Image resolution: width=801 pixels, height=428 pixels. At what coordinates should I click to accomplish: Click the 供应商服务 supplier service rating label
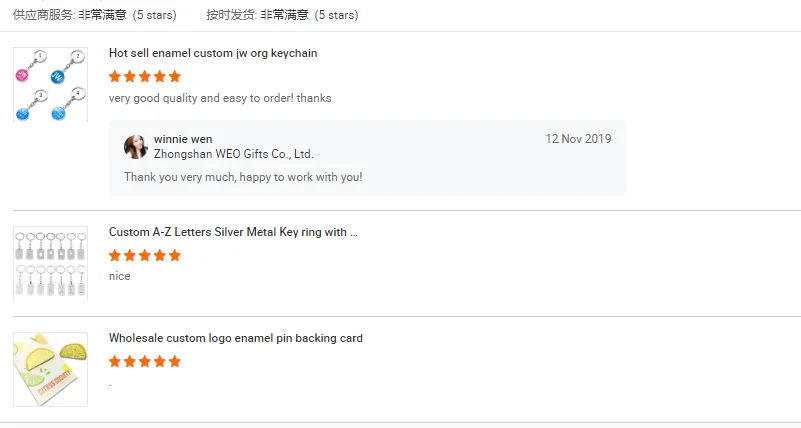pos(44,15)
